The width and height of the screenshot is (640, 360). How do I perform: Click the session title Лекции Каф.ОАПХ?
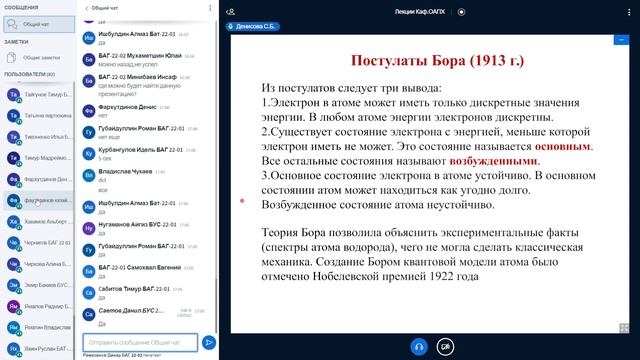(x=420, y=12)
